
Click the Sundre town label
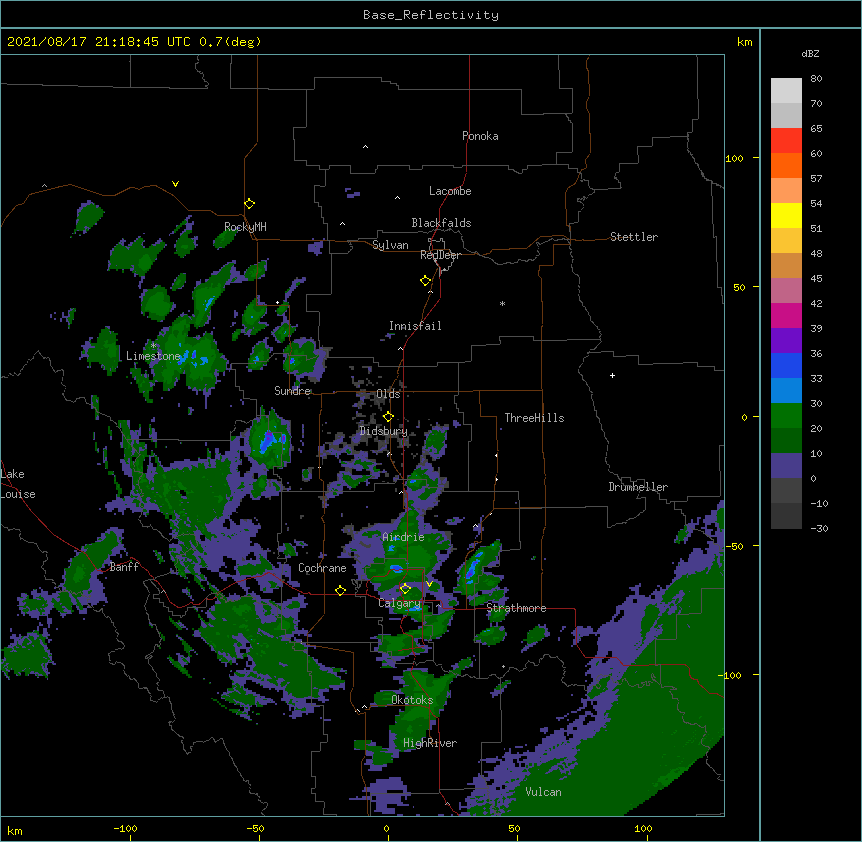(292, 391)
